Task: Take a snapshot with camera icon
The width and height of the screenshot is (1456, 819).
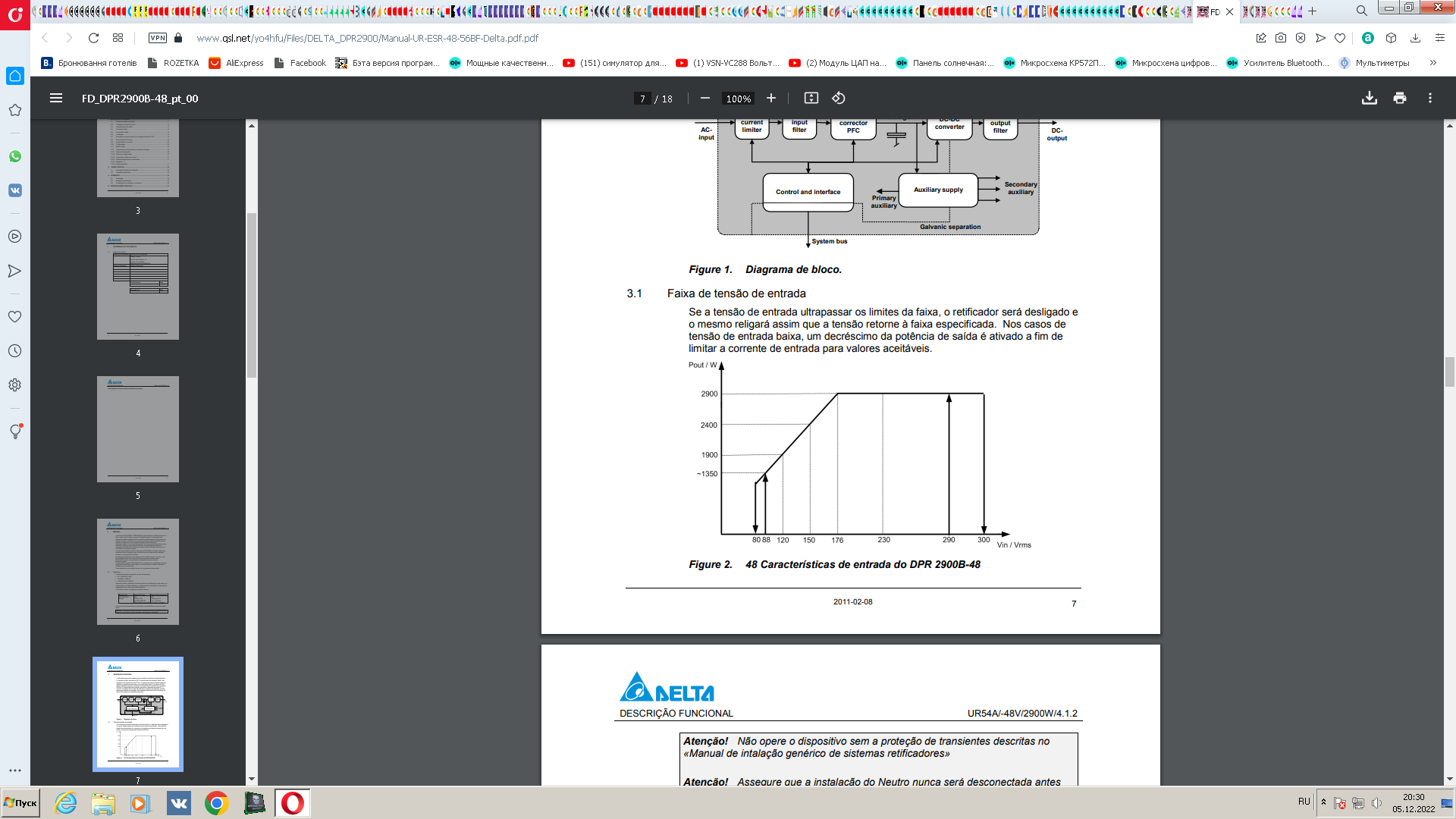Action: (1281, 38)
